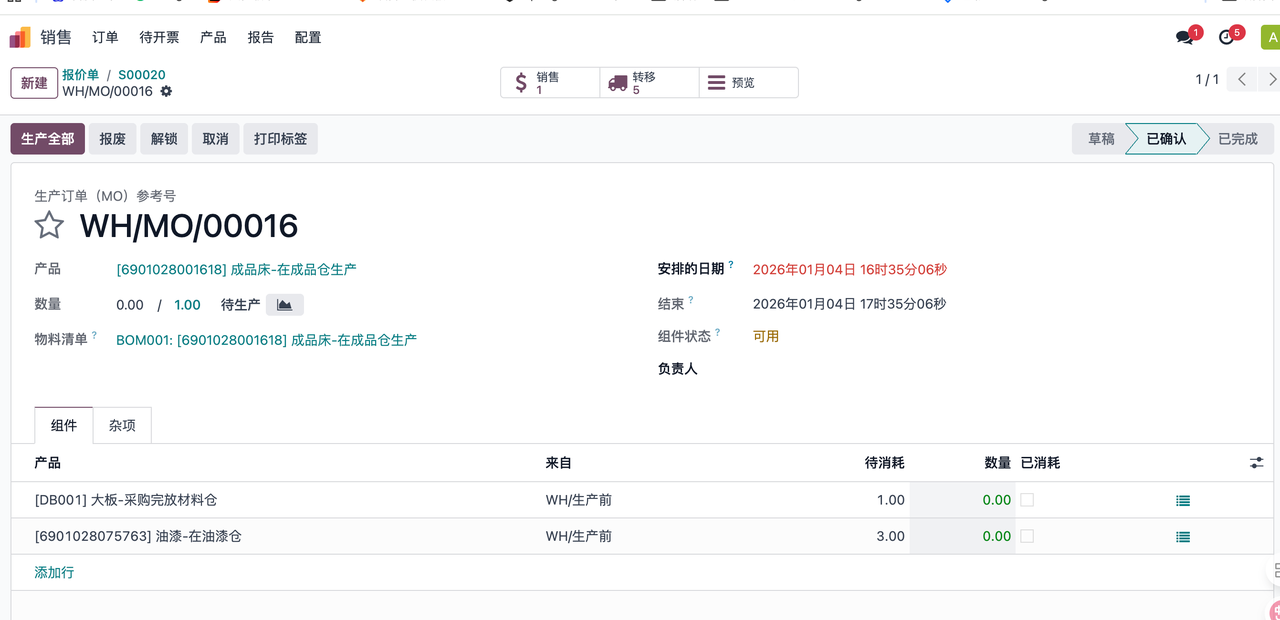Mark WH/MO/00016 as favorite star
The height and width of the screenshot is (620, 1280).
49,225
